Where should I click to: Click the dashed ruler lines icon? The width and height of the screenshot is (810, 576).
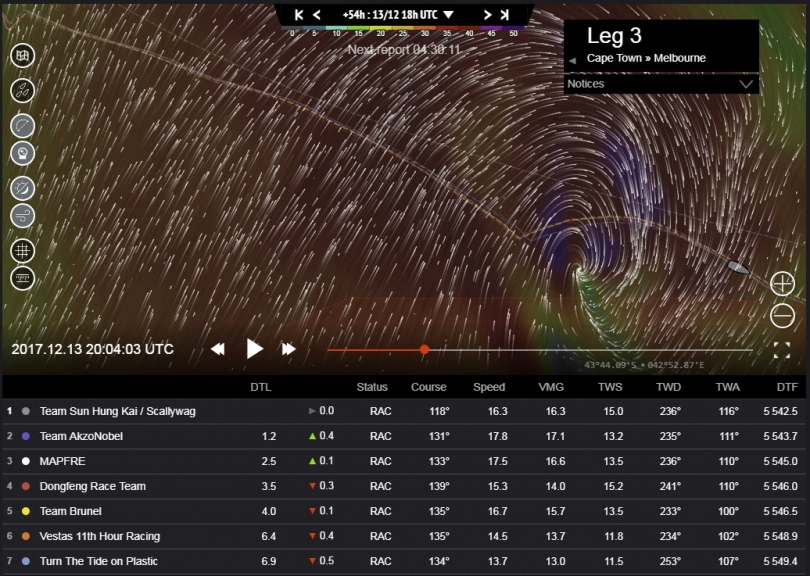tap(23, 278)
